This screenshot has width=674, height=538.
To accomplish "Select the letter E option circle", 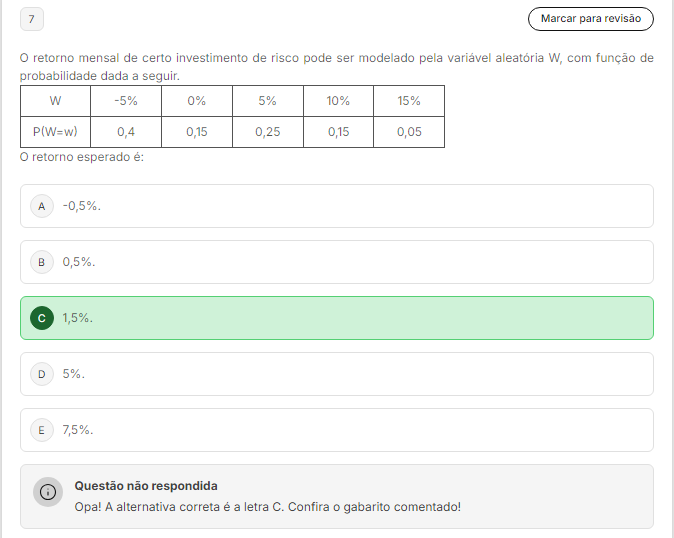I will 41,430.
